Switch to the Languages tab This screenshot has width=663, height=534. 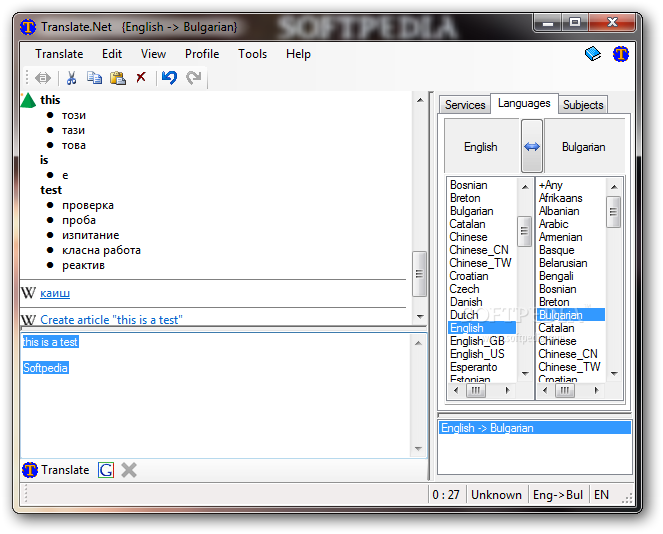(524, 103)
